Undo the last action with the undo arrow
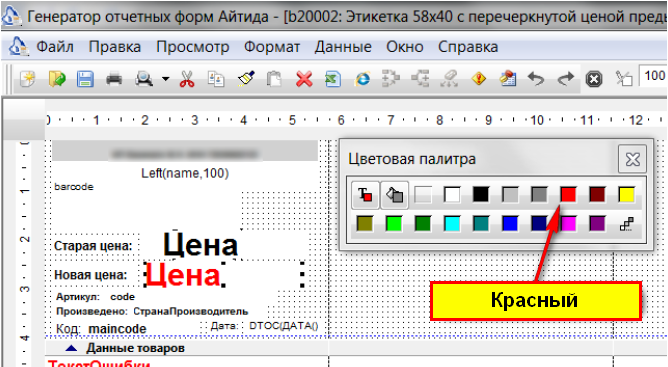Image resolution: width=668 pixels, height=367 pixels. click(x=536, y=79)
